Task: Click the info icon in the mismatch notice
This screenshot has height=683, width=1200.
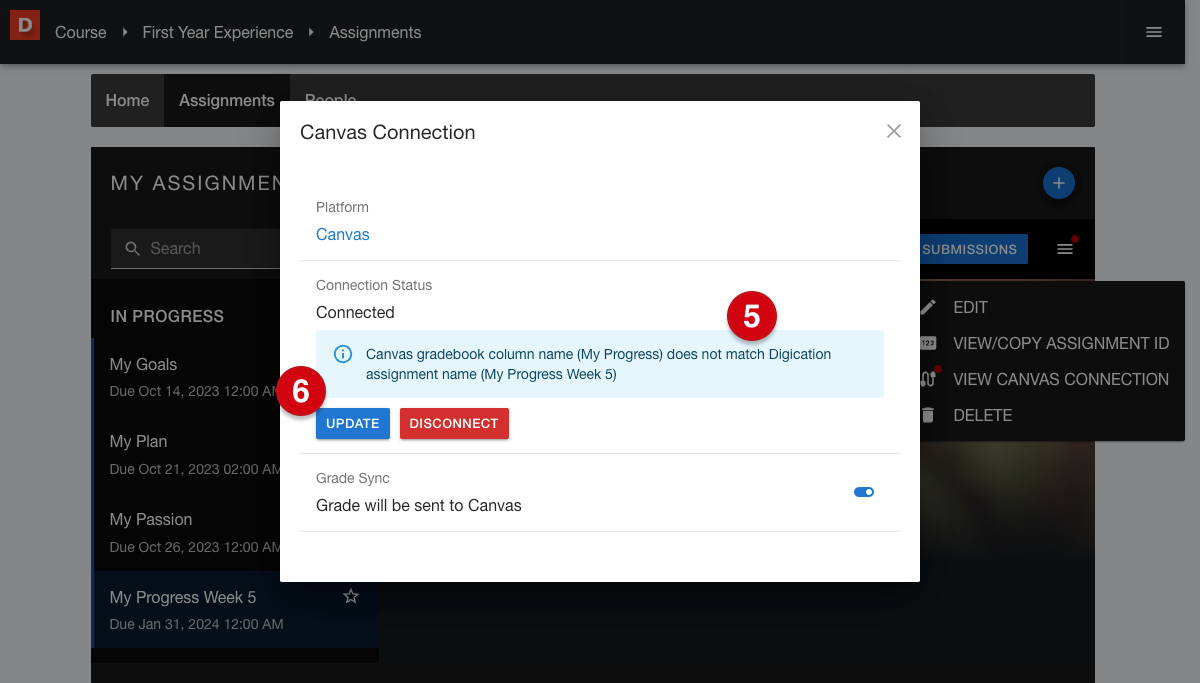Action: 342,354
